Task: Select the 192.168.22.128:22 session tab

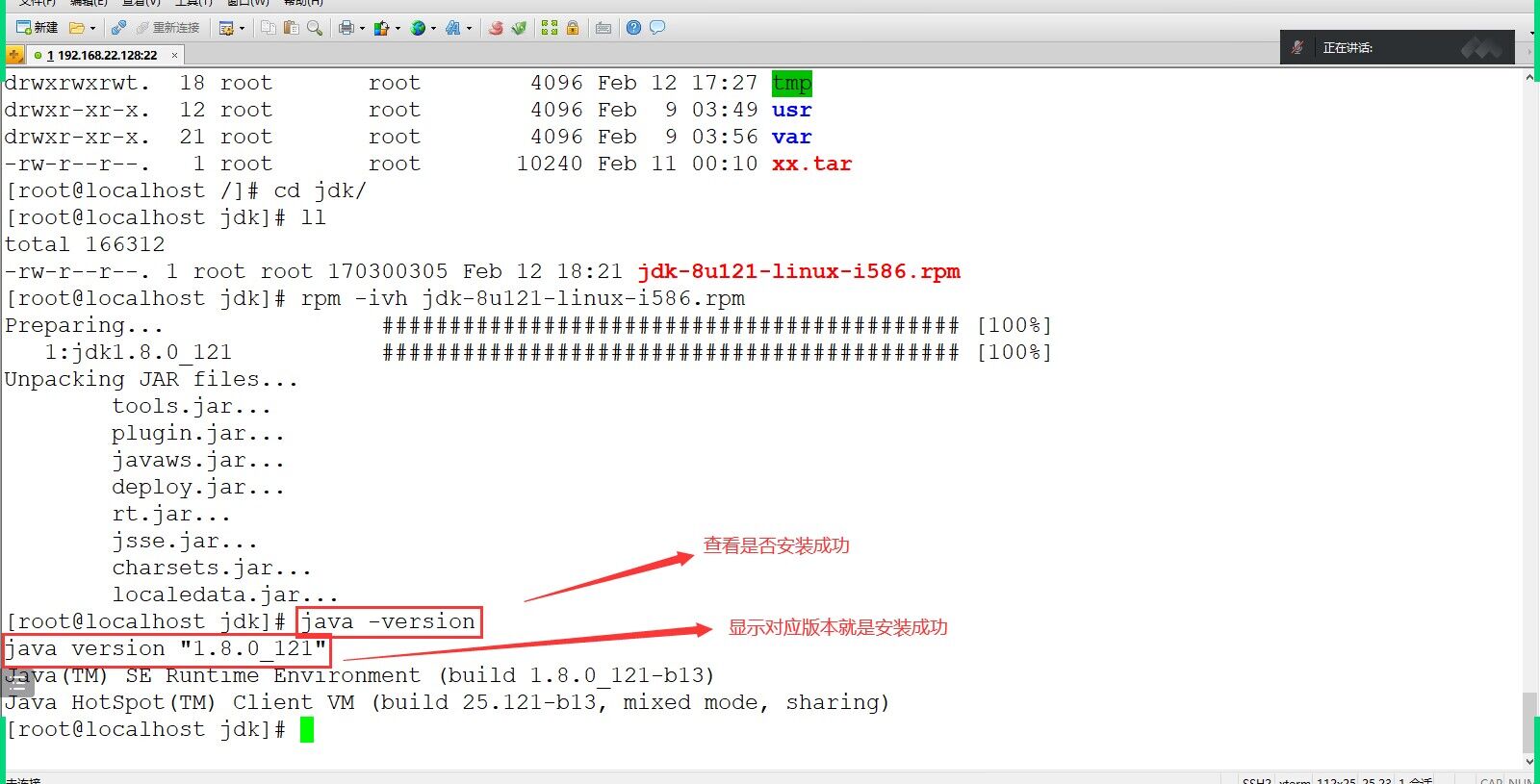Action: (106, 55)
